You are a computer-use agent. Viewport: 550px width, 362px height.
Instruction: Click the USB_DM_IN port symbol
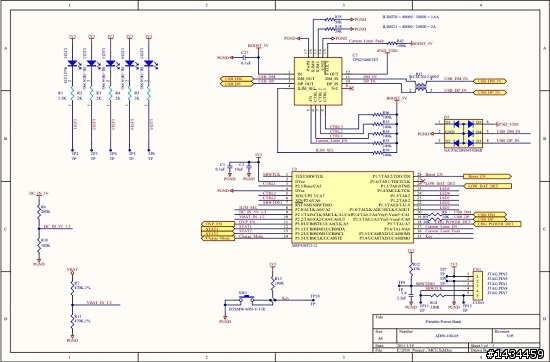tap(490, 81)
